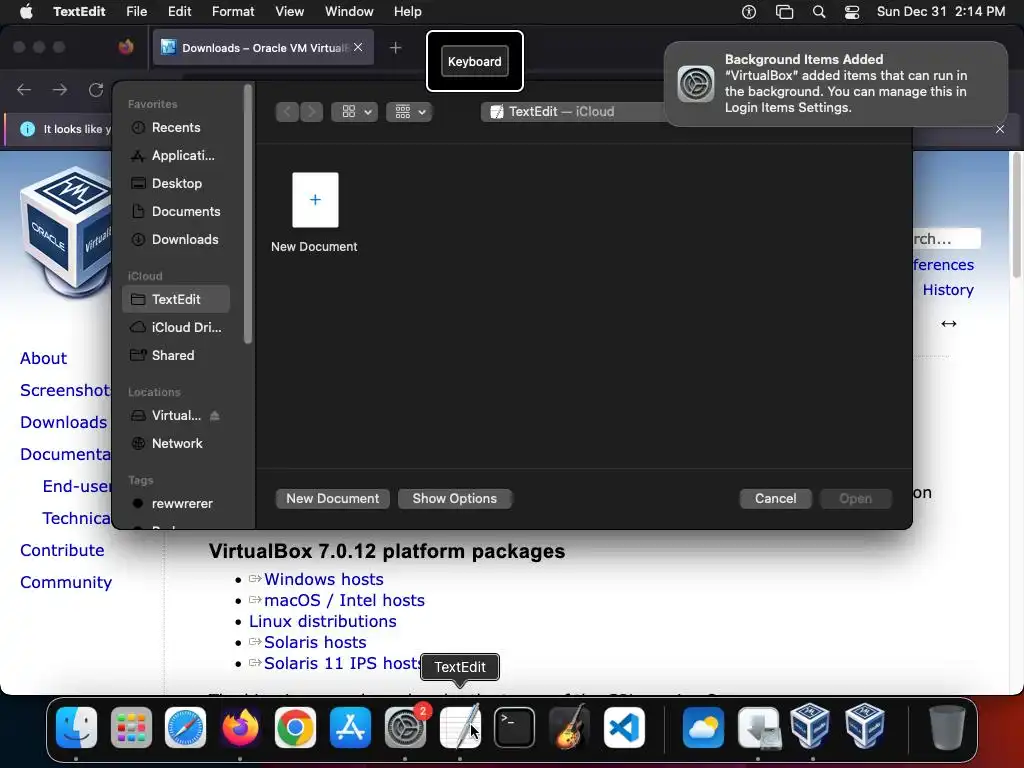Eject the VirtualBox volume in sidebar
Viewport: 1024px width, 768px height.
point(215,415)
